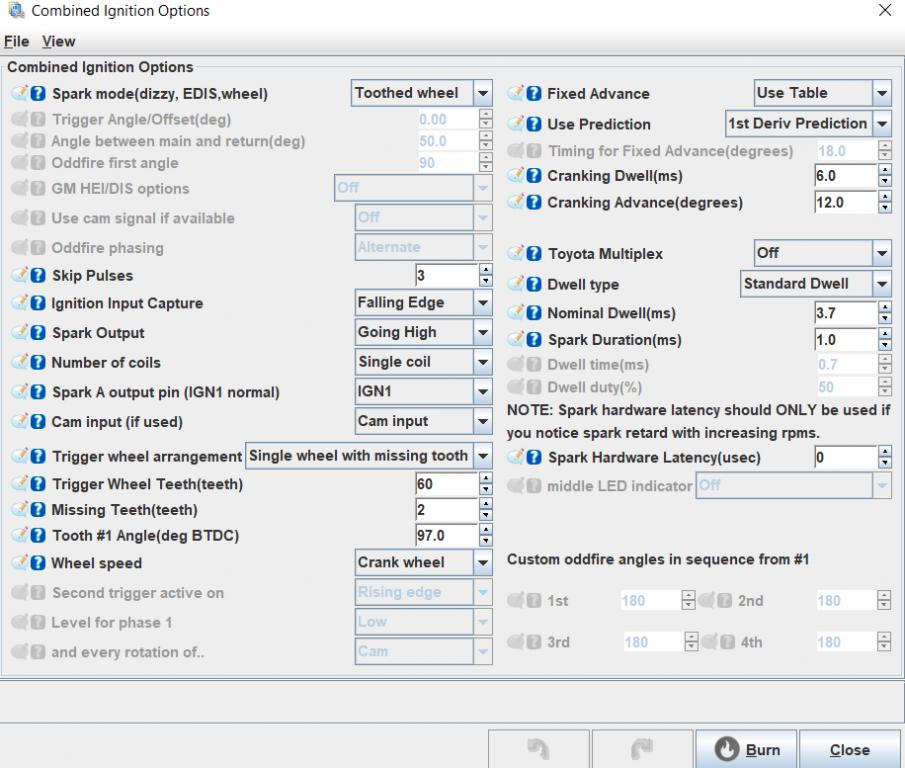Image resolution: width=905 pixels, height=768 pixels.
Task: Open the File menu
Action: 16,42
